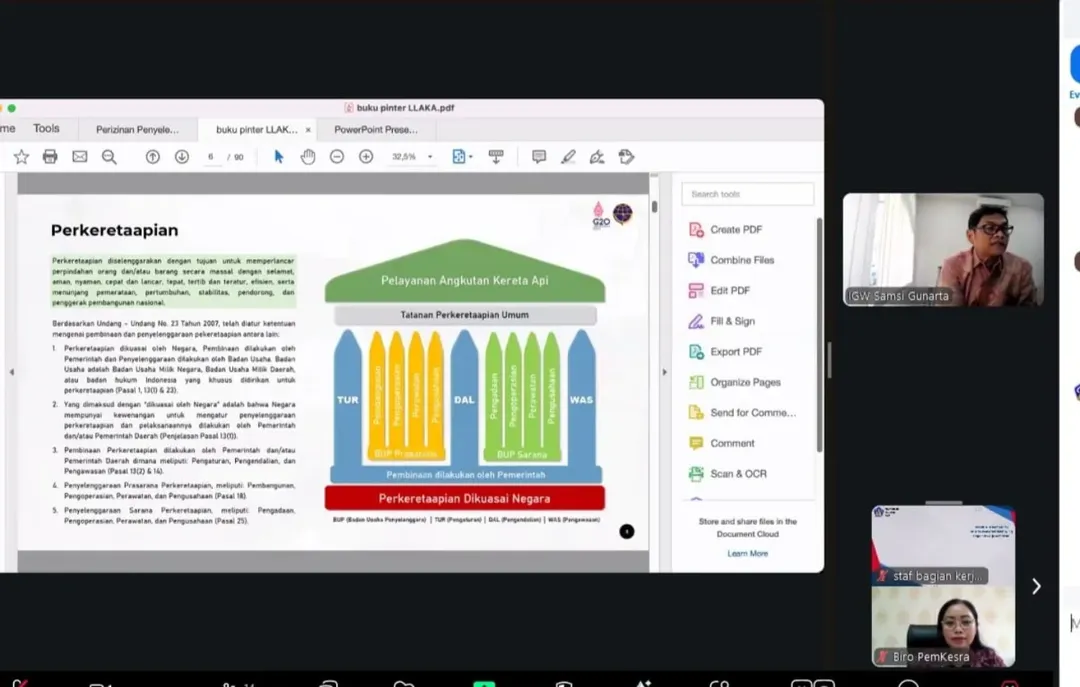Viewport: 1080px width, 687px height.
Task: Open the Edit PDF tool
Action: pos(729,291)
